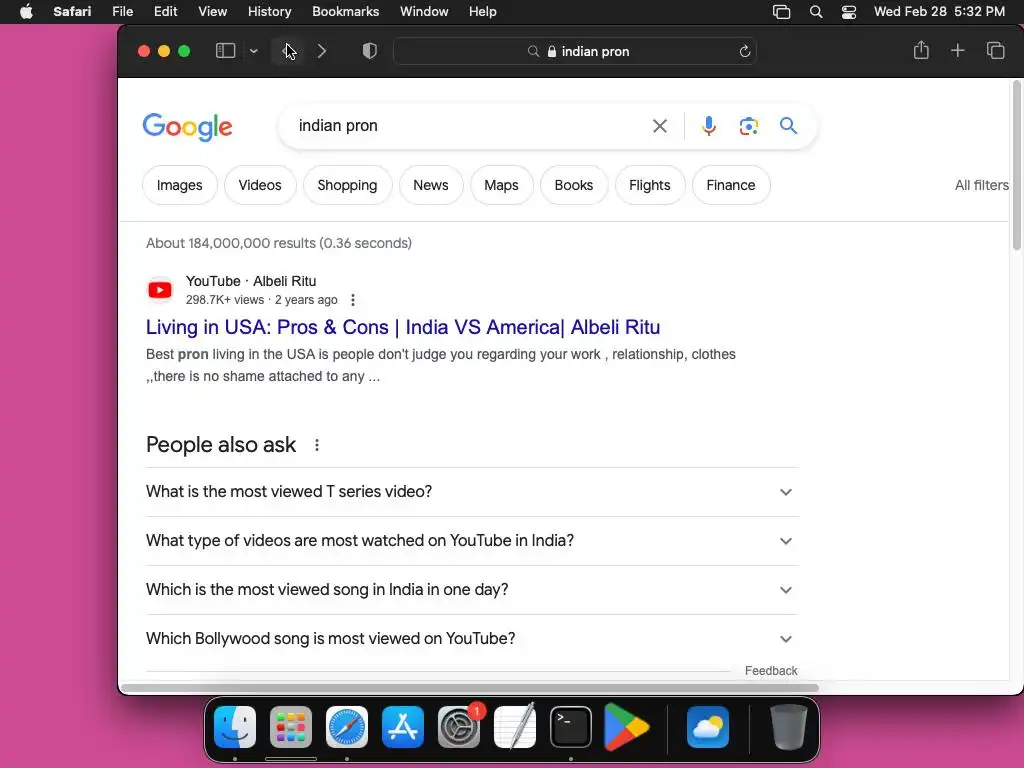Open Terminal from the Dock
Screen dimensions: 1024x768
pyautogui.click(x=571, y=727)
